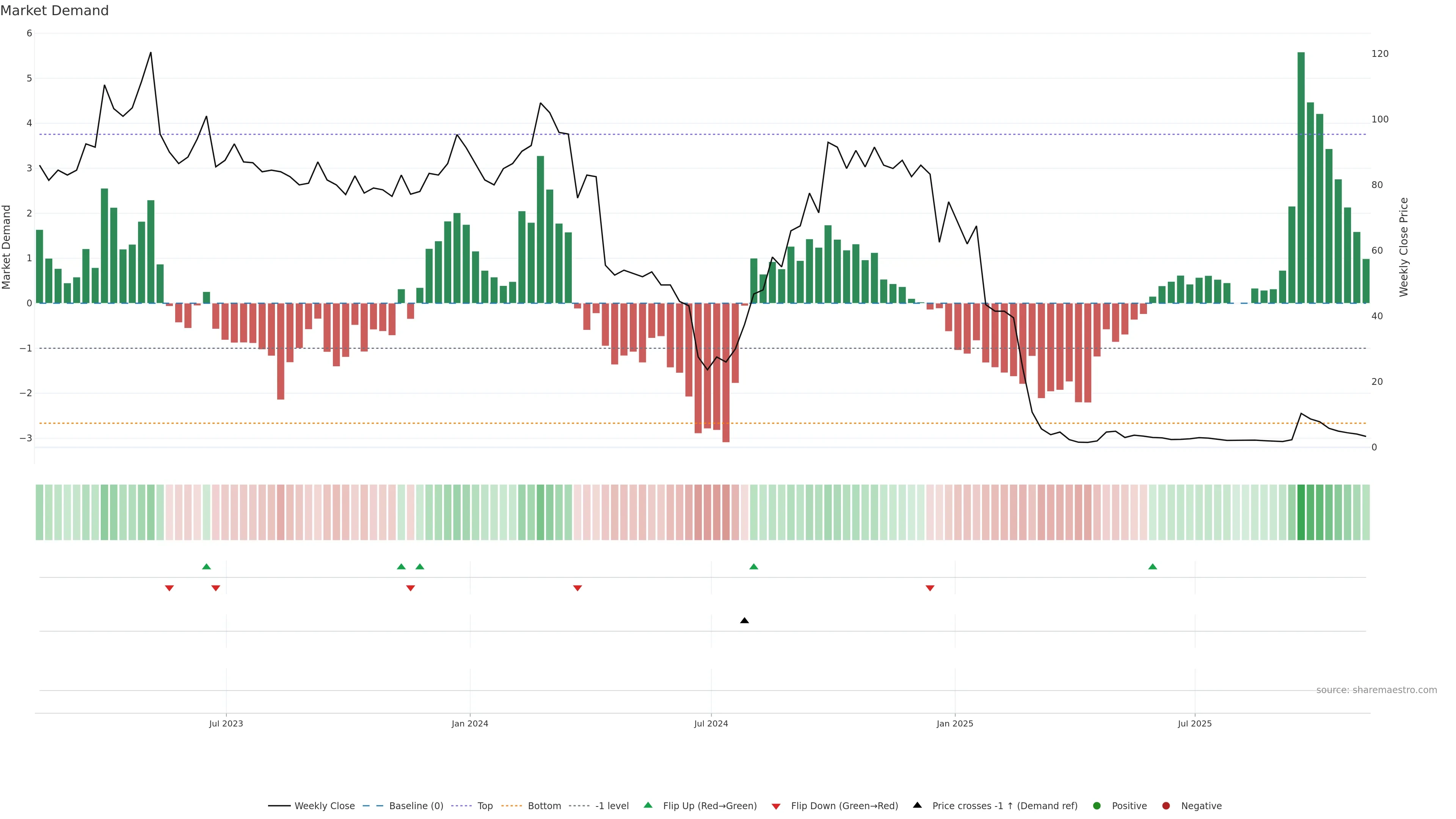Screen dimensions: 1456x819
Task: Hide the Bottom line via legend
Action: click(544, 806)
